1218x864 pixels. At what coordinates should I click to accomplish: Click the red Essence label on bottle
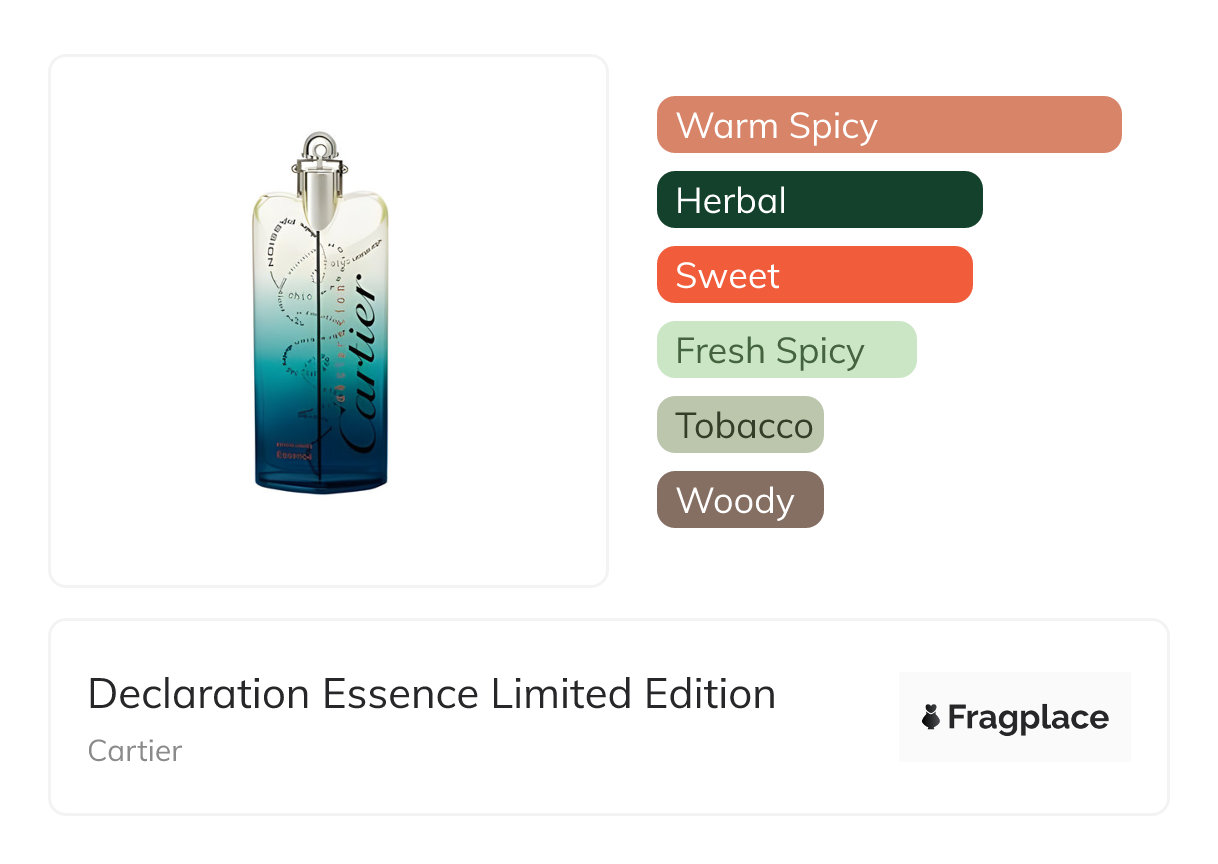tap(293, 455)
